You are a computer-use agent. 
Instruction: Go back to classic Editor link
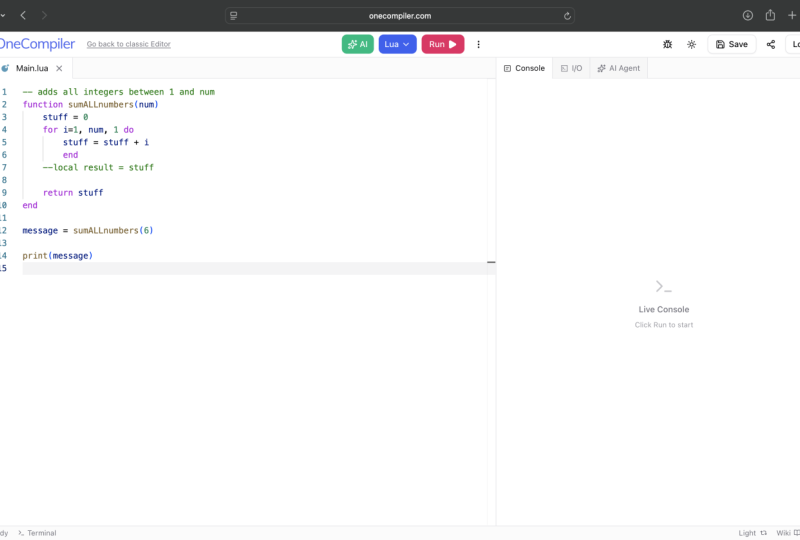click(x=129, y=44)
